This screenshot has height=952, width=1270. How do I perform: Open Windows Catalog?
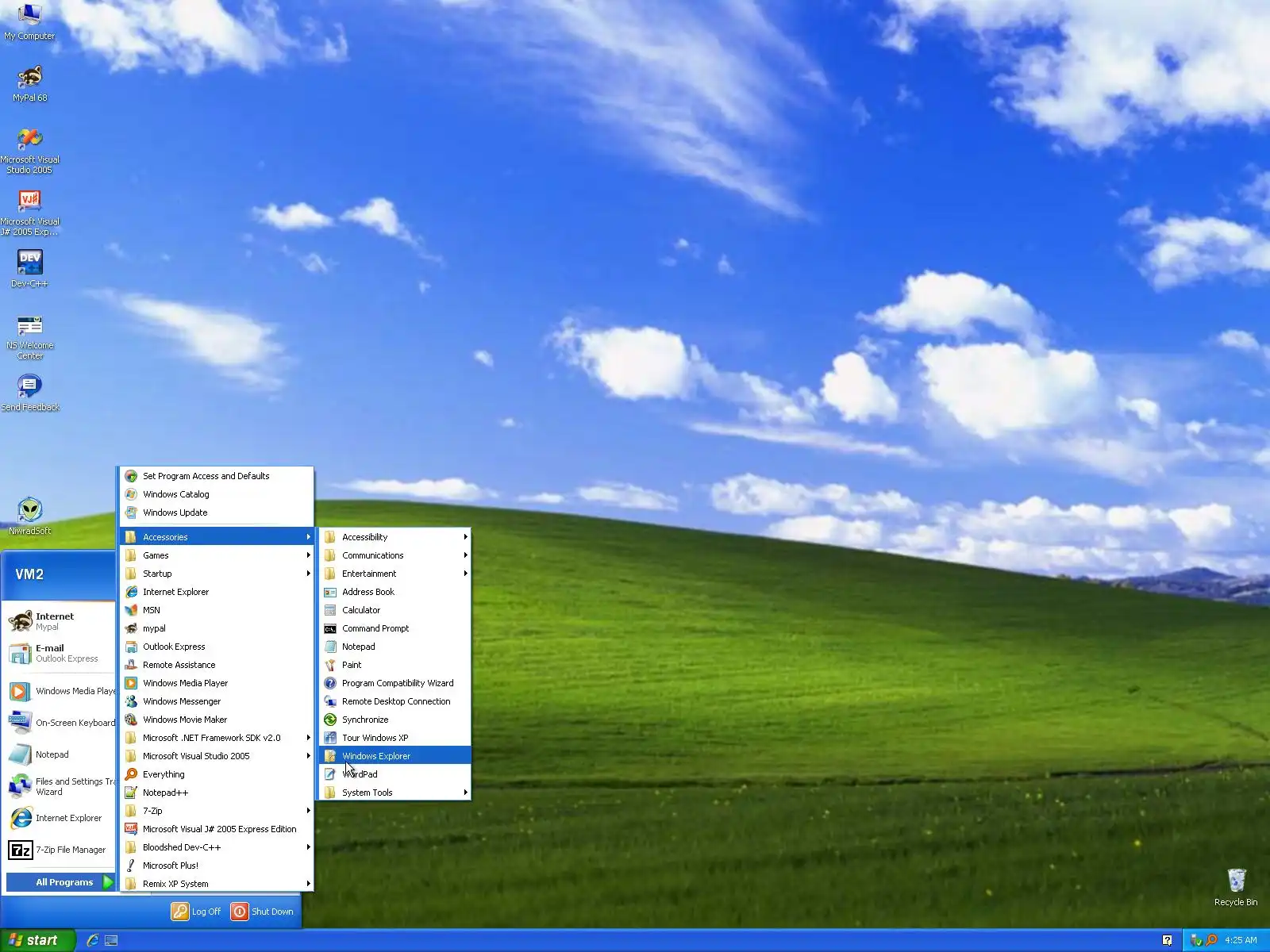[216, 494]
